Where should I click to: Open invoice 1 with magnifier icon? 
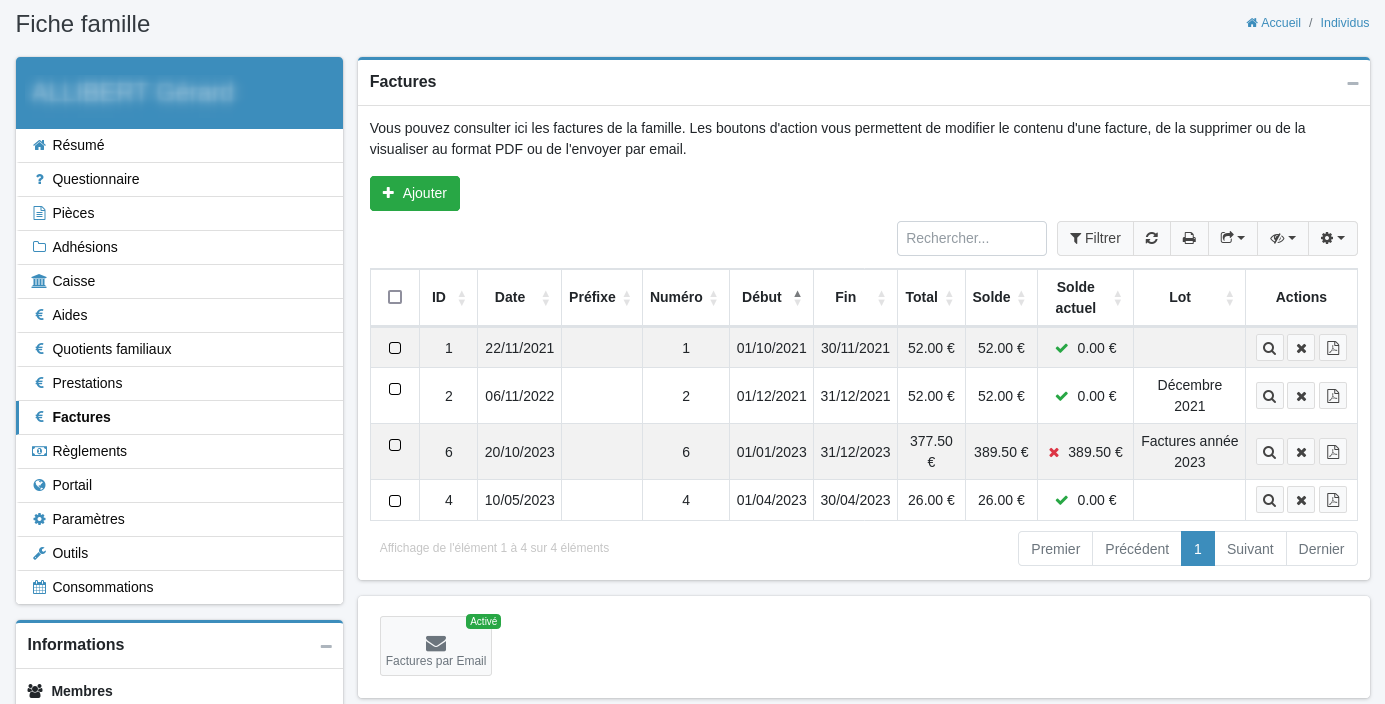click(x=1269, y=348)
